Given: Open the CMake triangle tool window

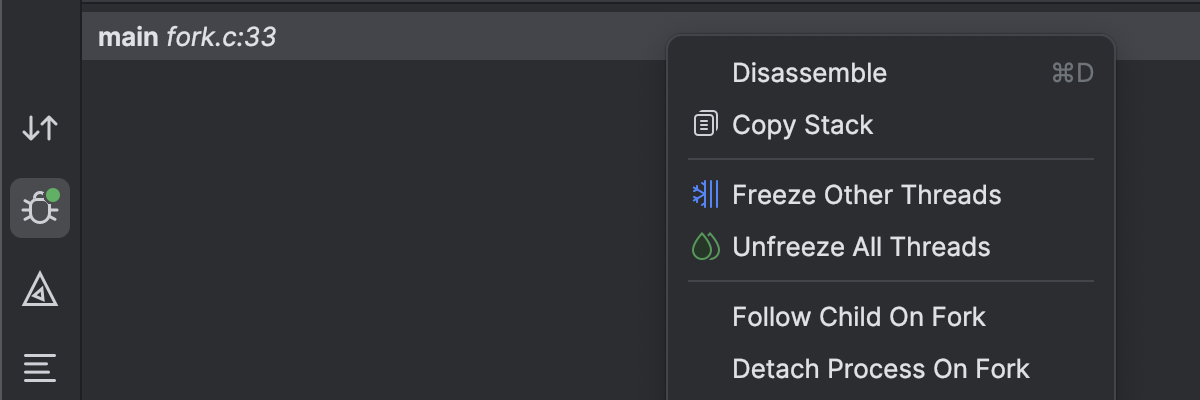Looking at the screenshot, I should [x=40, y=290].
